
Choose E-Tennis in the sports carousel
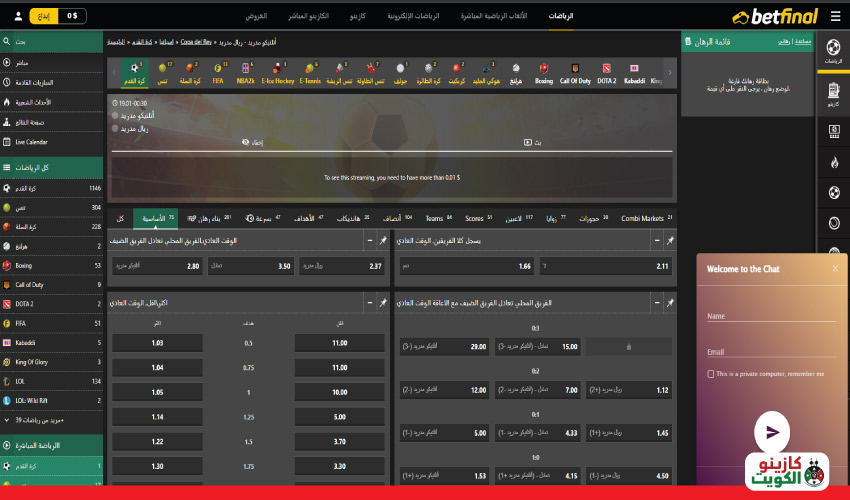[310, 73]
